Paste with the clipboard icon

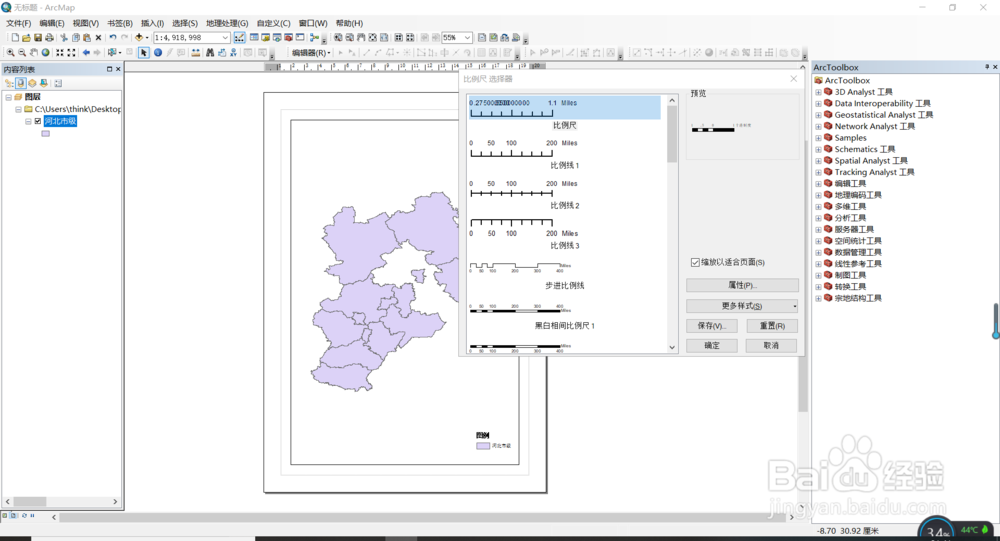(87, 38)
